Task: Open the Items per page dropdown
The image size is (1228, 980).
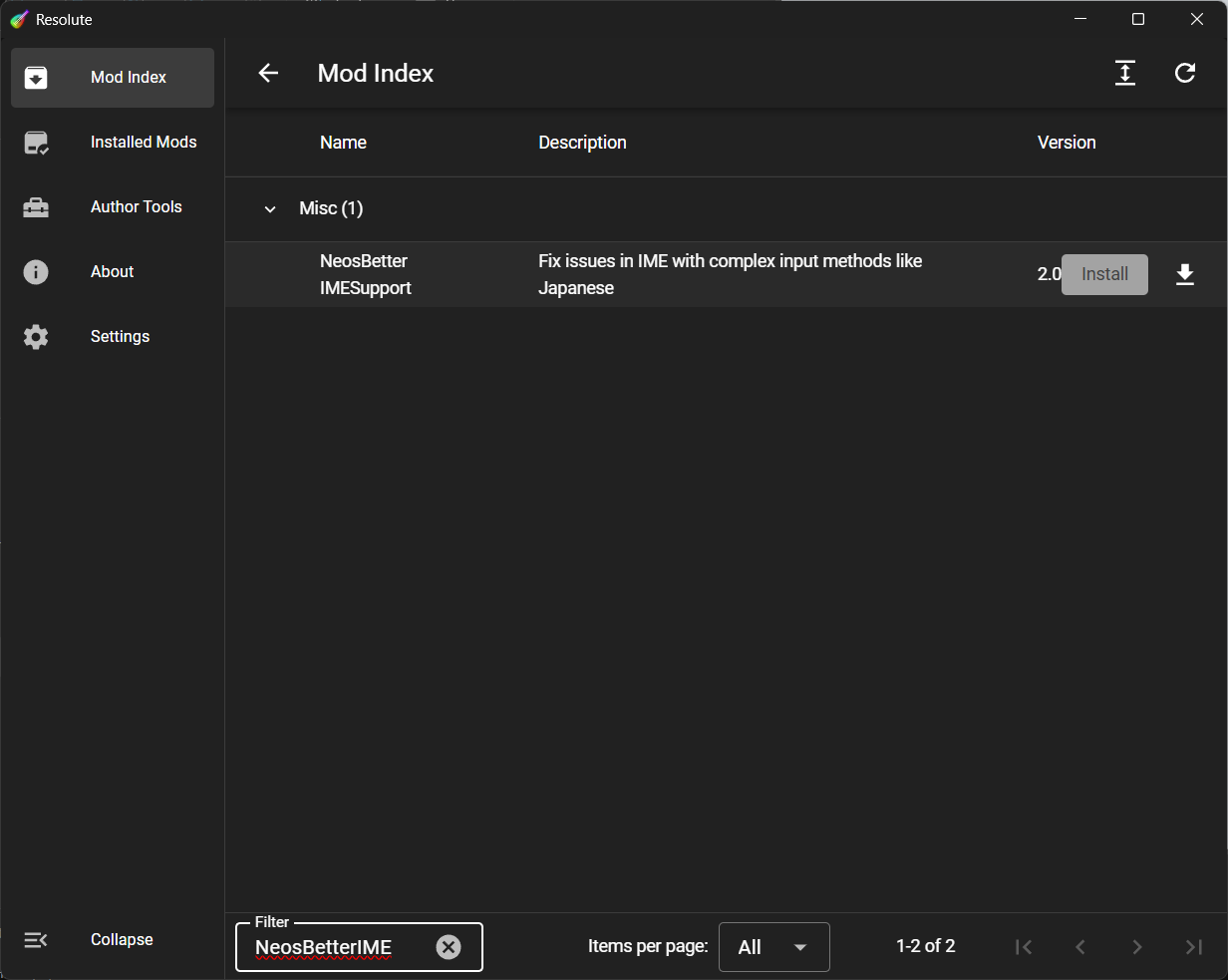Action: click(x=774, y=947)
